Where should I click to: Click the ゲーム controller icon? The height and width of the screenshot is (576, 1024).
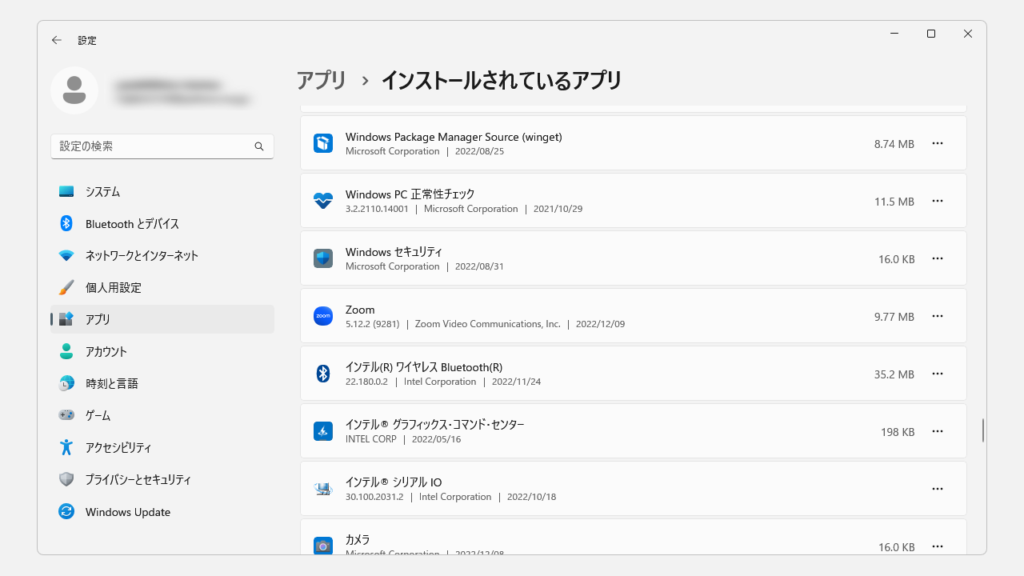(x=66, y=415)
